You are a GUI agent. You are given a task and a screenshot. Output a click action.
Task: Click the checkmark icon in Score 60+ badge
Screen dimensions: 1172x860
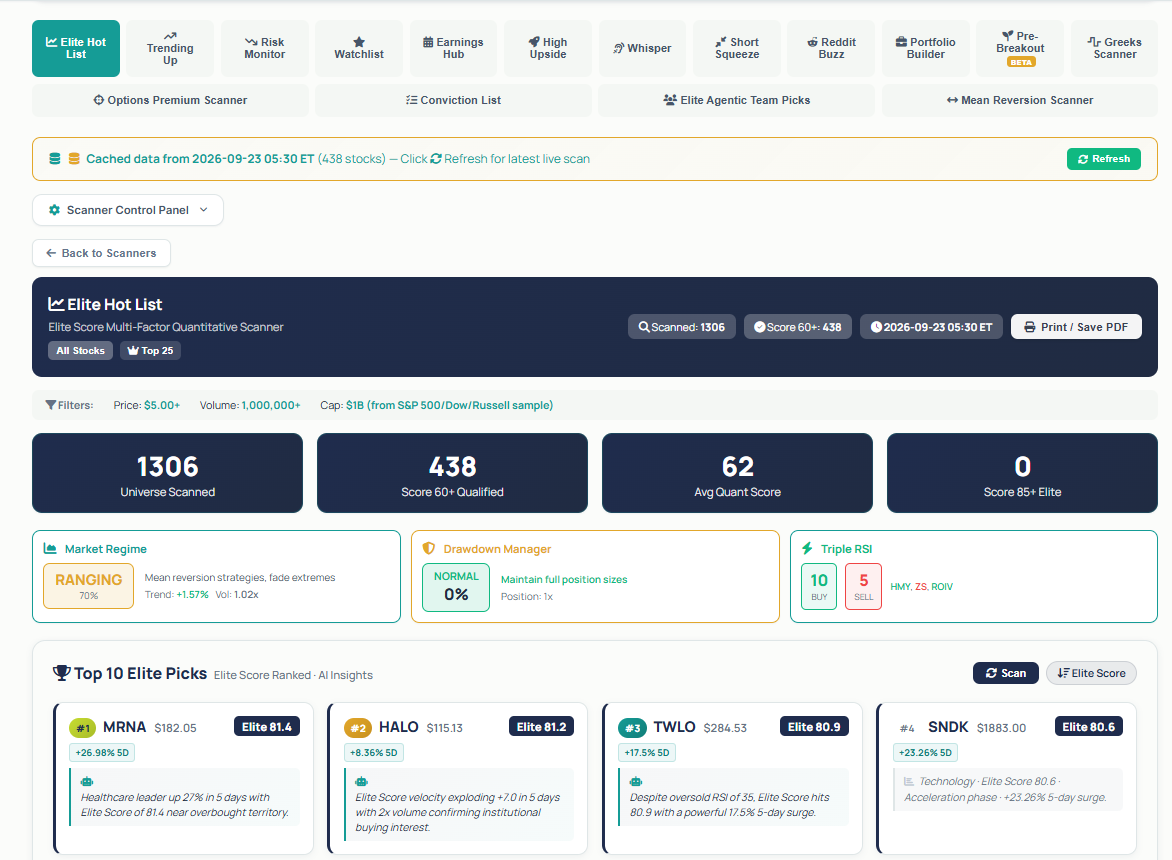(x=759, y=327)
